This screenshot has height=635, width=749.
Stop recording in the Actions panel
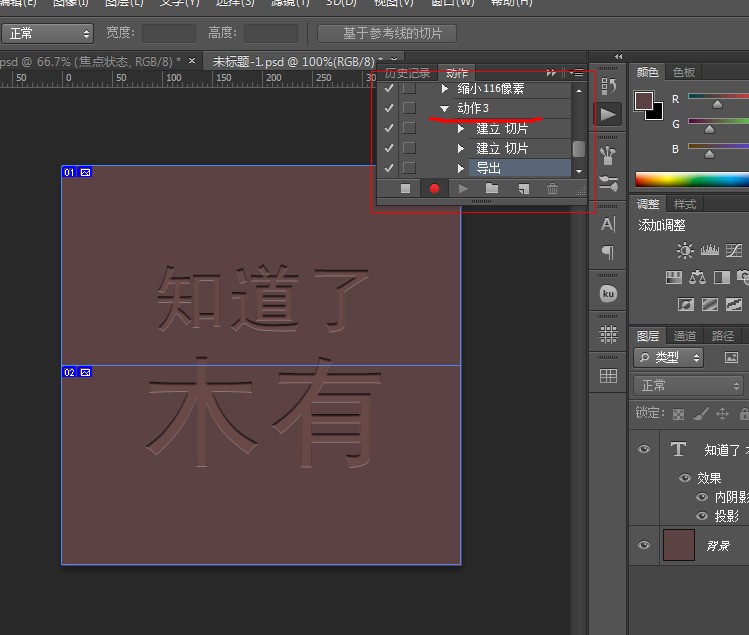(x=405, y=188)
